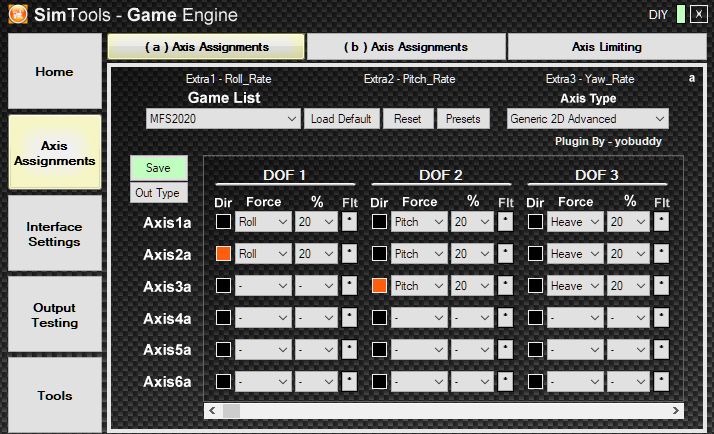Open Tools in the sidebar
This screenshot has height=434, width=714.
pyautogui.click(x=55, y=395)
